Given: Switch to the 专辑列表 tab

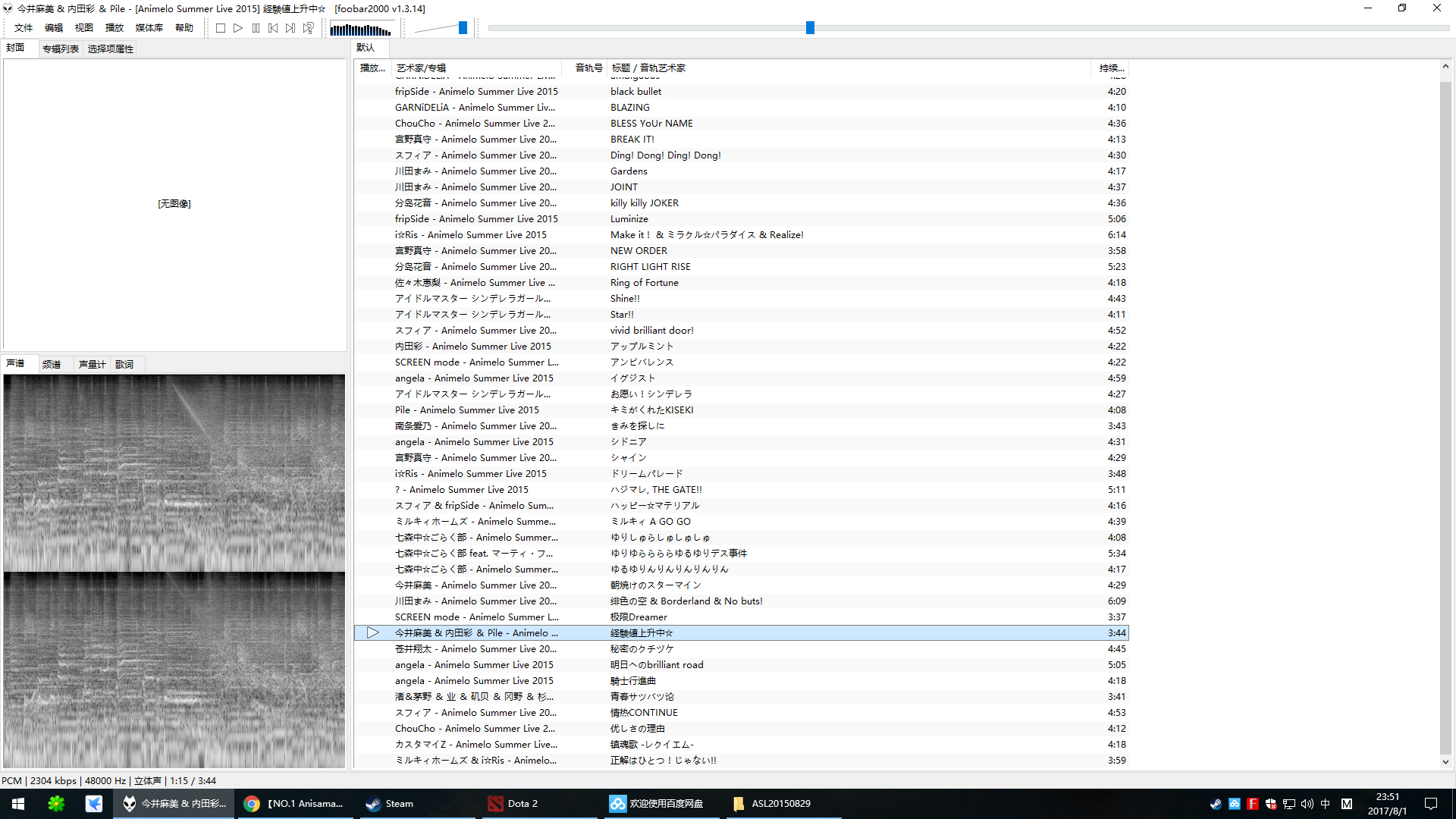Looking at the screenshot, I should click(x=61, y=49).
